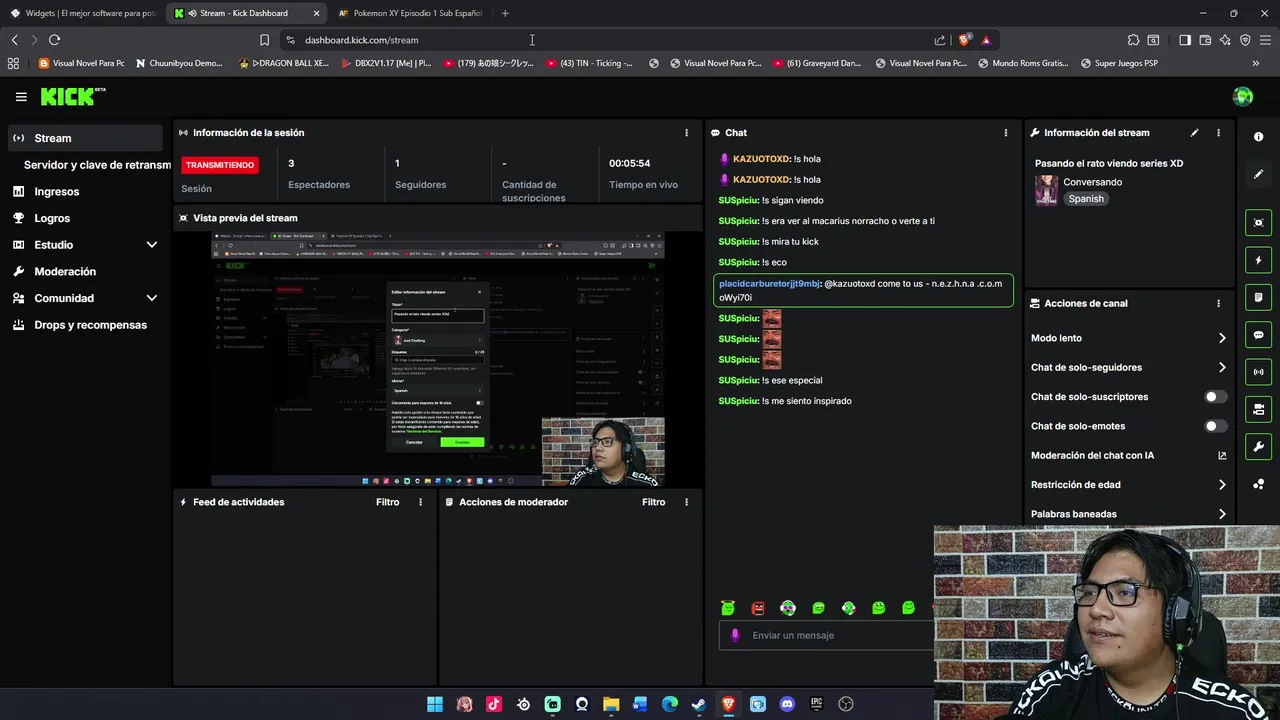The image size is (1280, 720).
Task: Expand the Comunidad sidebar section
Action: [152, 298]
